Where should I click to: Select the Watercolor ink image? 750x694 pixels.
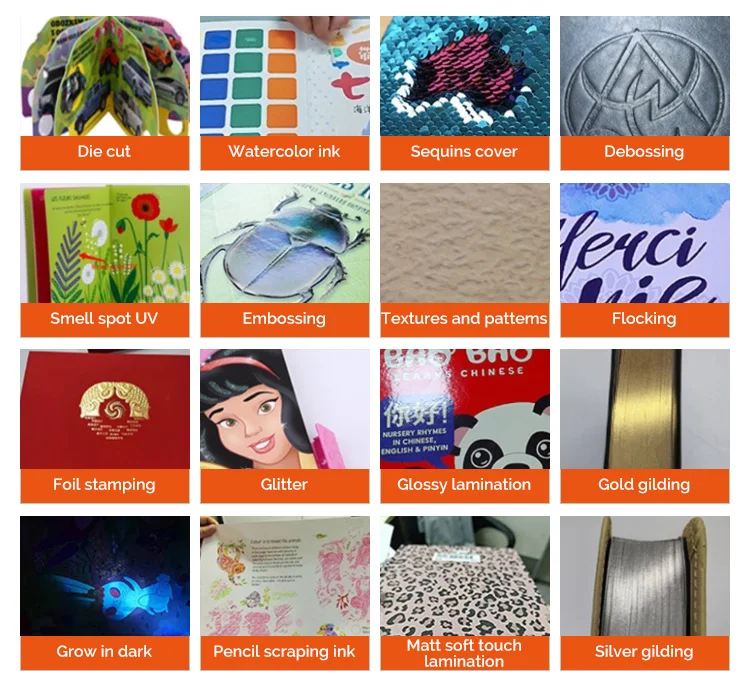click(x=285, y=76)
